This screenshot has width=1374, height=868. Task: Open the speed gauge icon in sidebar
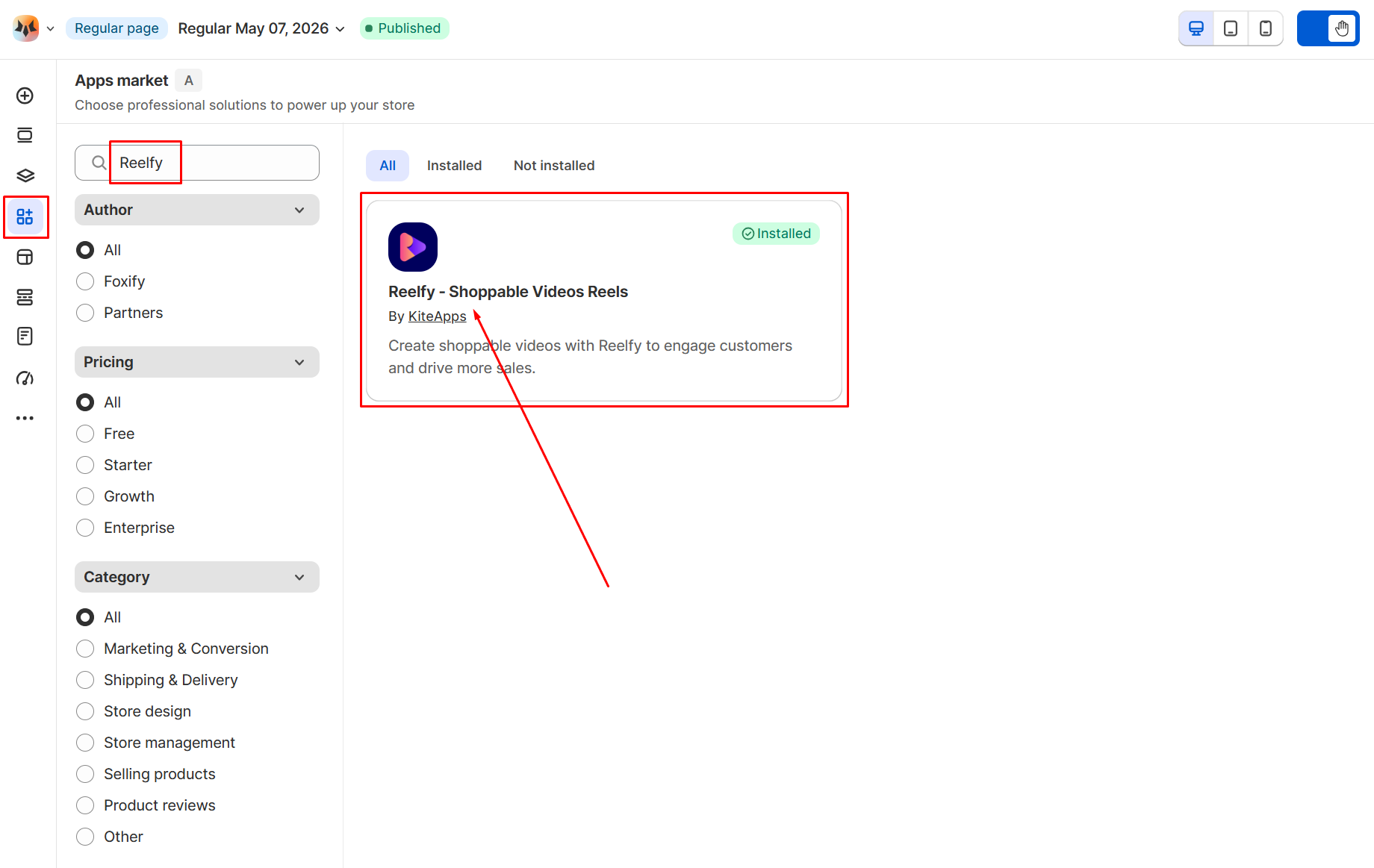point(25,378)
